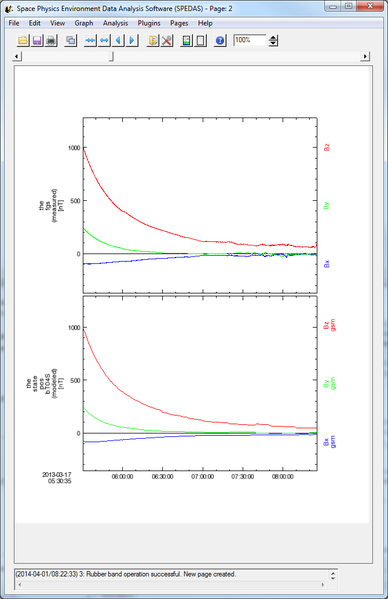Click the red 'Bz gsm' label of the bottom panel
The height and width of the screenshot is (599, 388).
point(330,325)
